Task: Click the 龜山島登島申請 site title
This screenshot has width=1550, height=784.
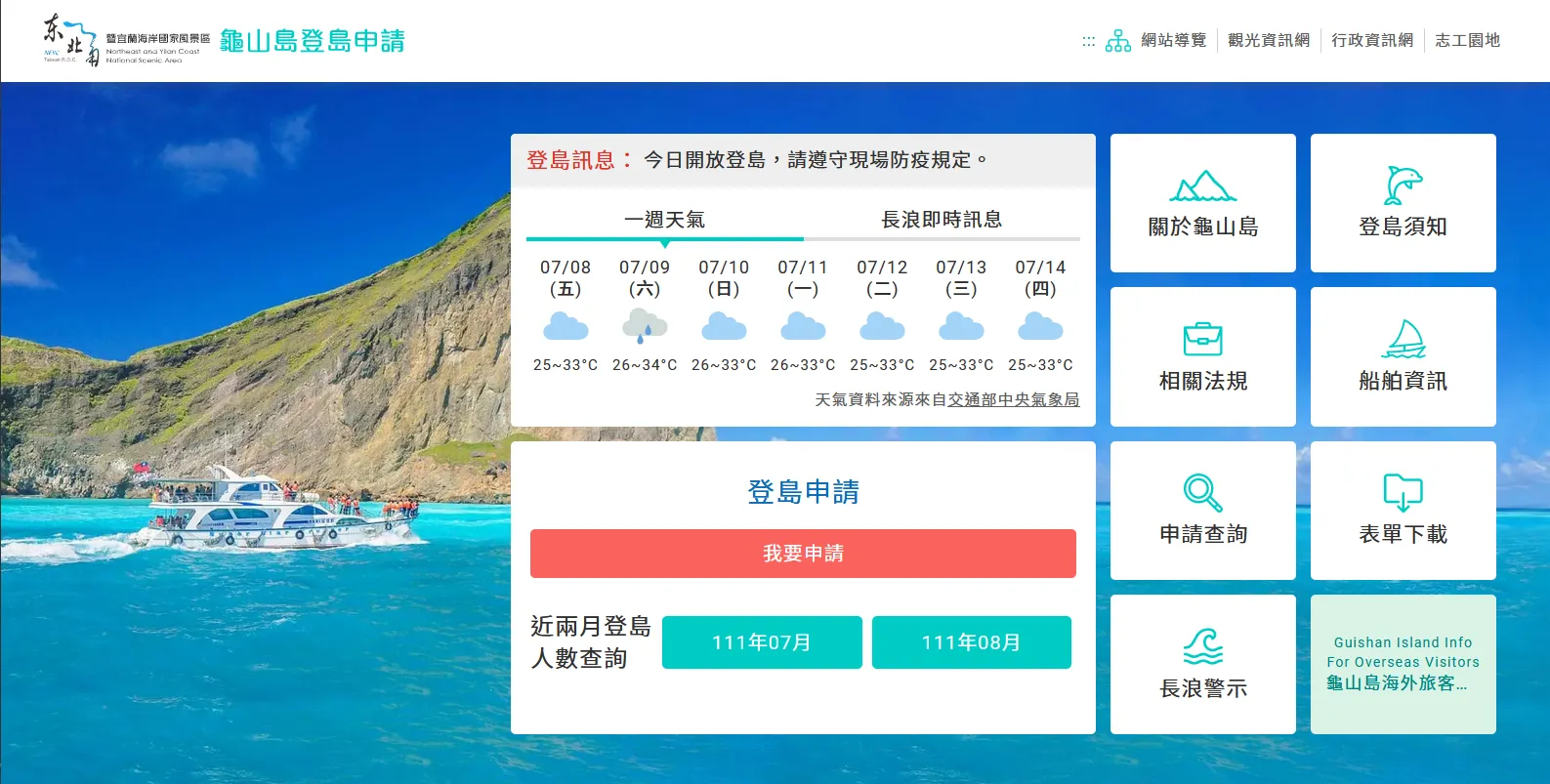Action: pyautogui.click(x=312, y=41)
